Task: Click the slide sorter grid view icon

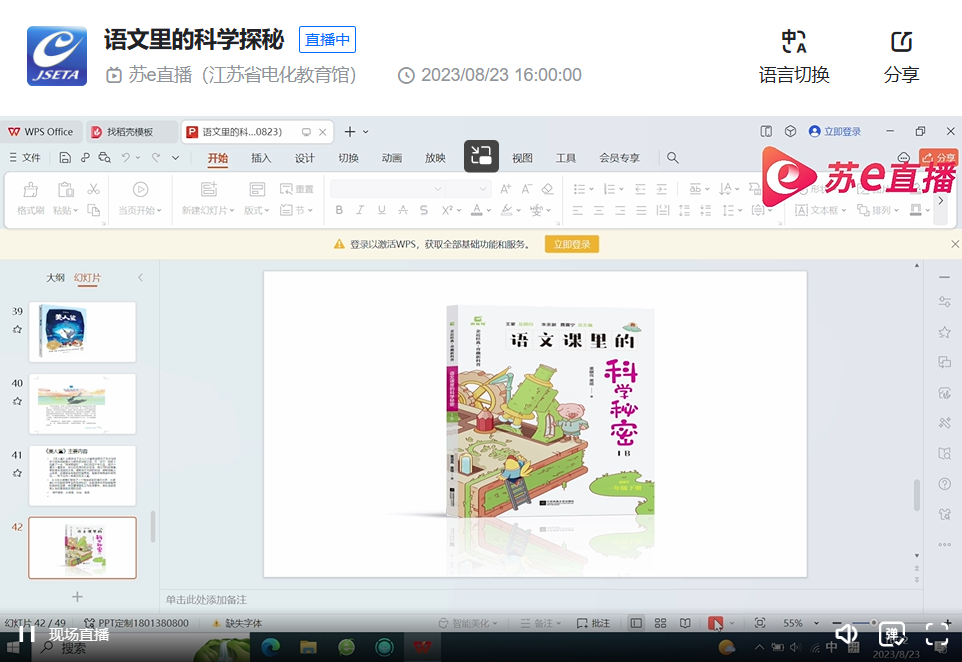Action: click(x=661, y=623)
